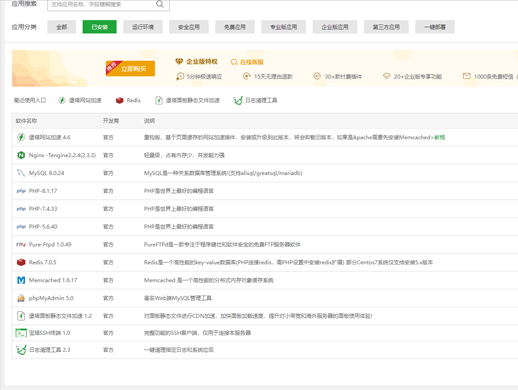Click the 5分钟极速响应 clock icon
The image size is (518, 390).
point(180,76)
